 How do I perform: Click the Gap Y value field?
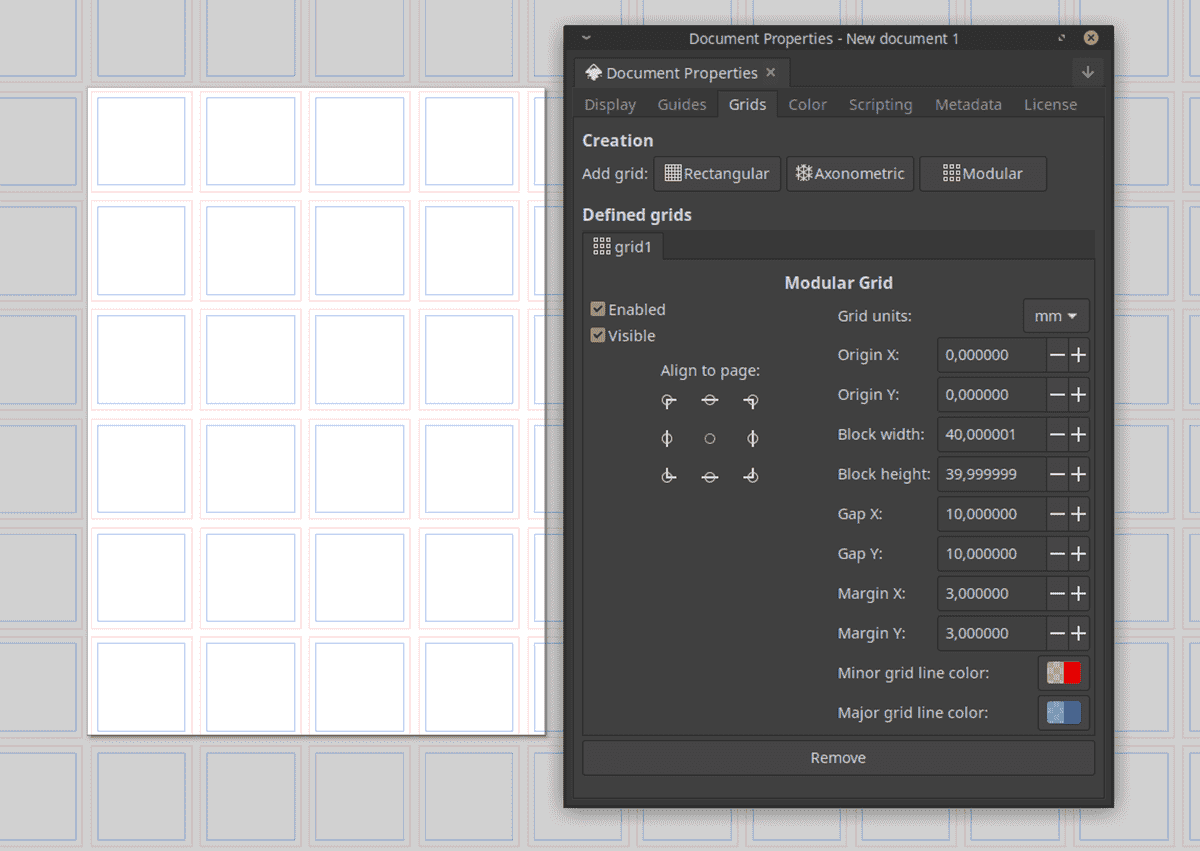click(x=992, y=554)
